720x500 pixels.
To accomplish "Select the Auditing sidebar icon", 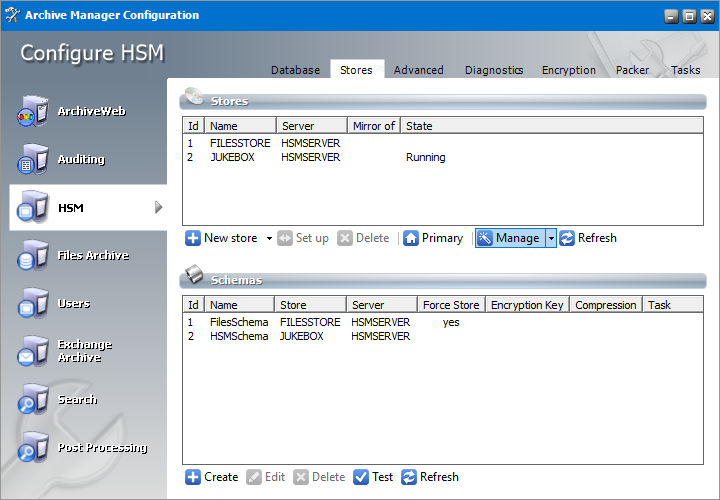I will (x=32, y=160).
